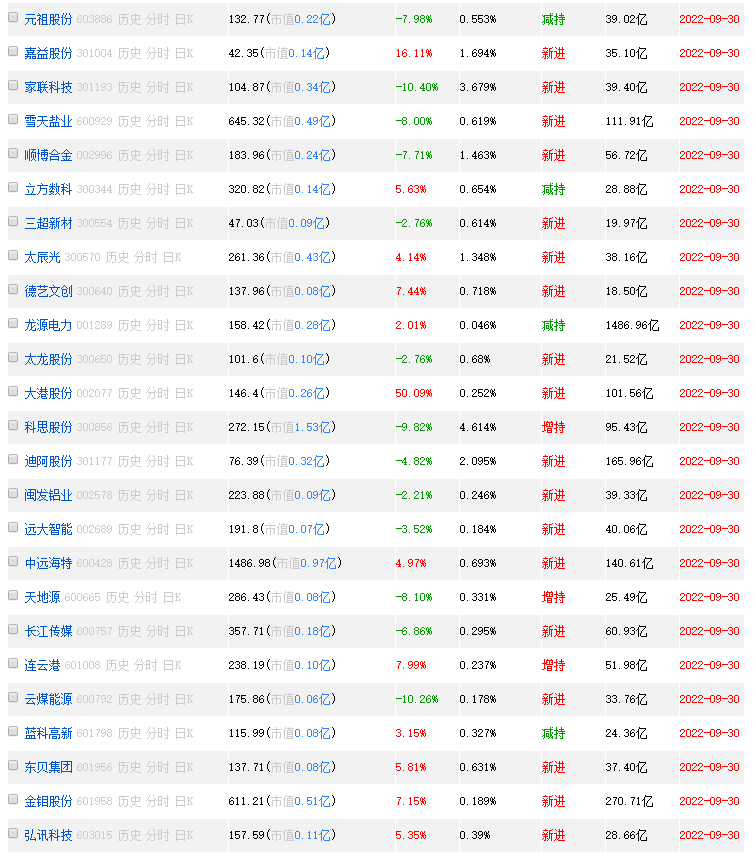Tick the checkbox for 元祖股份
The image size is (755, 858).
tap(13, 18)
